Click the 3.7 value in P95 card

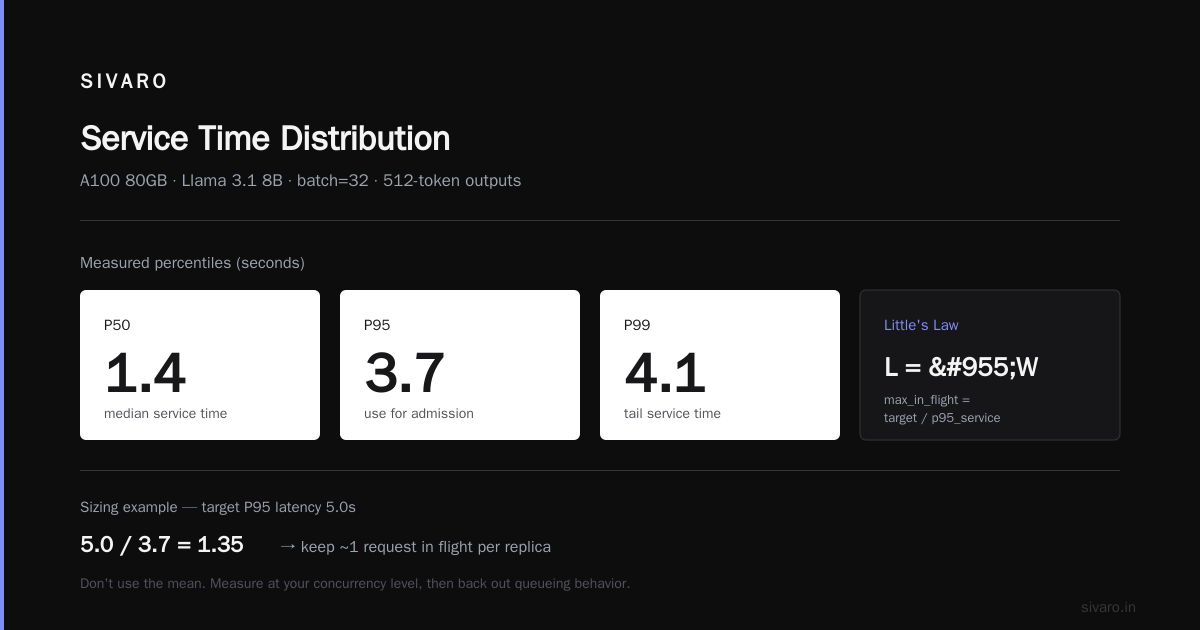(404, 373)
